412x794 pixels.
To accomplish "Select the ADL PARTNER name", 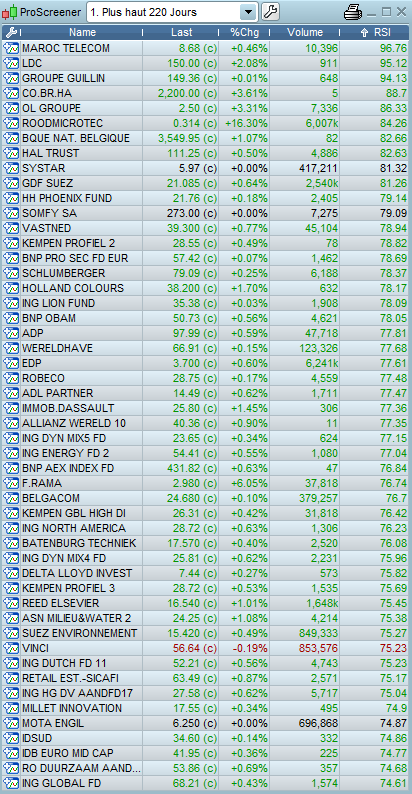I will pyautogui.click(x=58, y=393).
